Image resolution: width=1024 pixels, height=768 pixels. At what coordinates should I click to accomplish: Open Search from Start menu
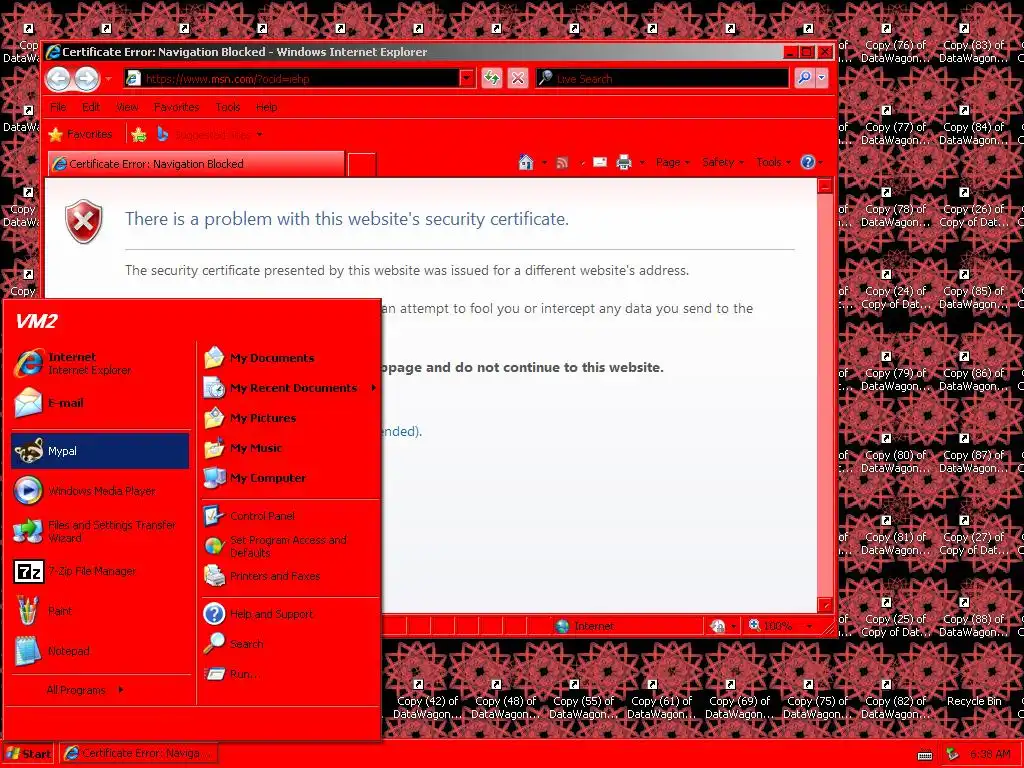point(290,644)
